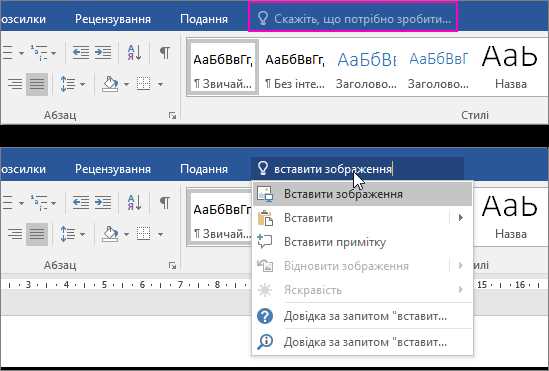Expand Multilevel List dropdown arrow in the top ribbon
The height and width of the screenshot is (371, 549).
[x=54, y=53]
